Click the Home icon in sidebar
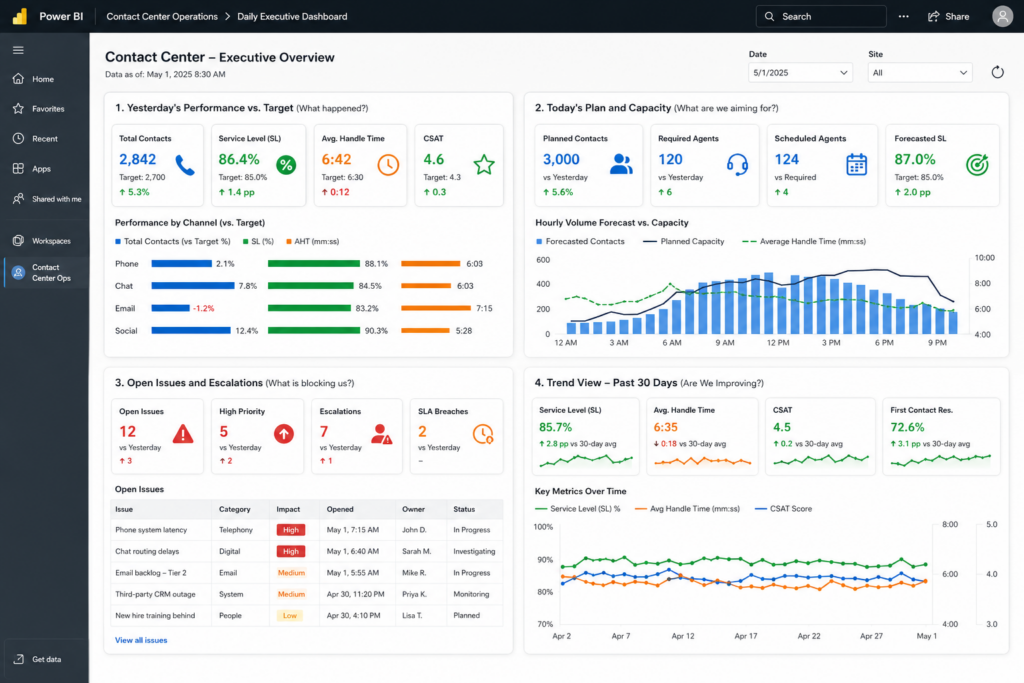Screen dimensions: 1024x683 pos(18,79)
